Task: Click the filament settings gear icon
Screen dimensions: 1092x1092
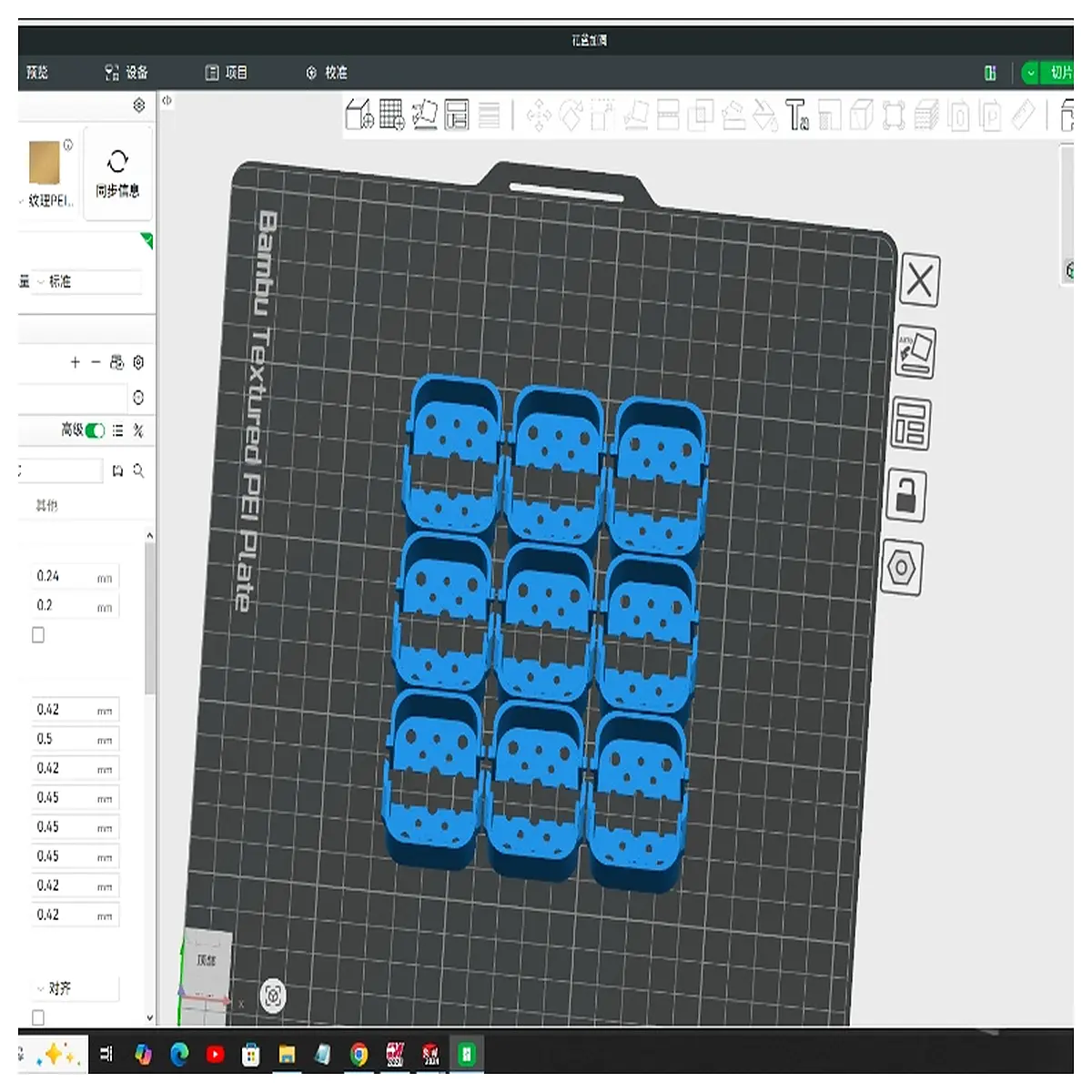Action: click(x=138, y=362)
